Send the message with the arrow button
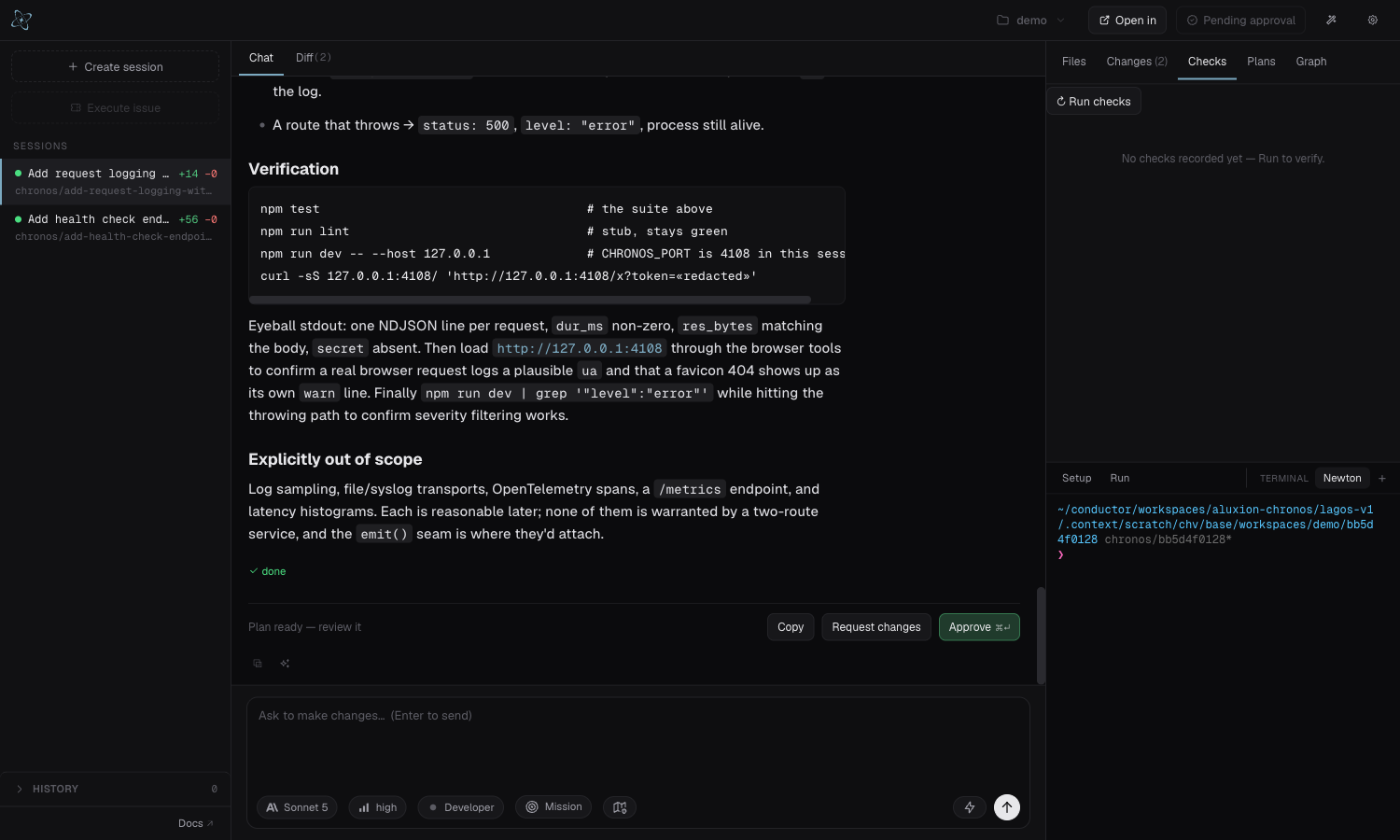 pyautogui.click(x=1007, y=807)
